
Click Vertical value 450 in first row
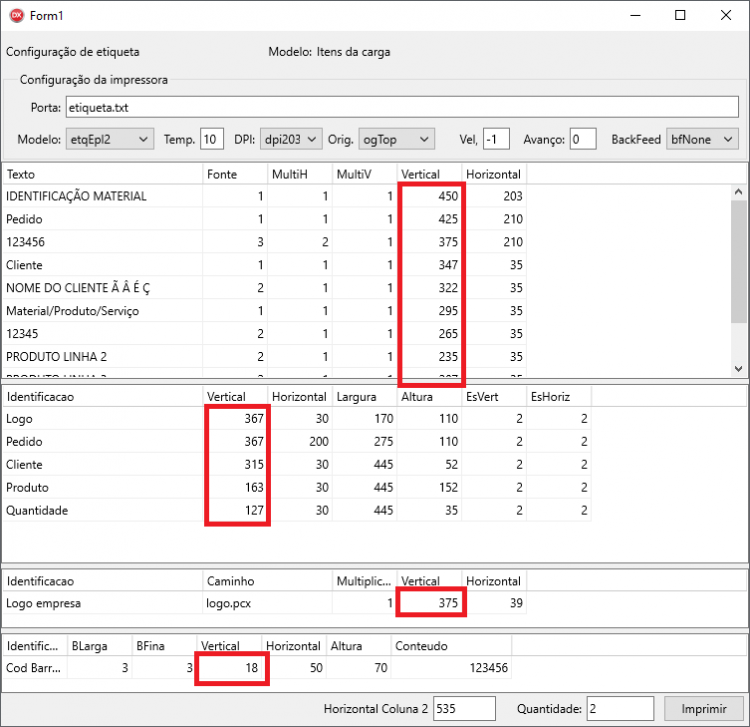(x=429, y=196)
